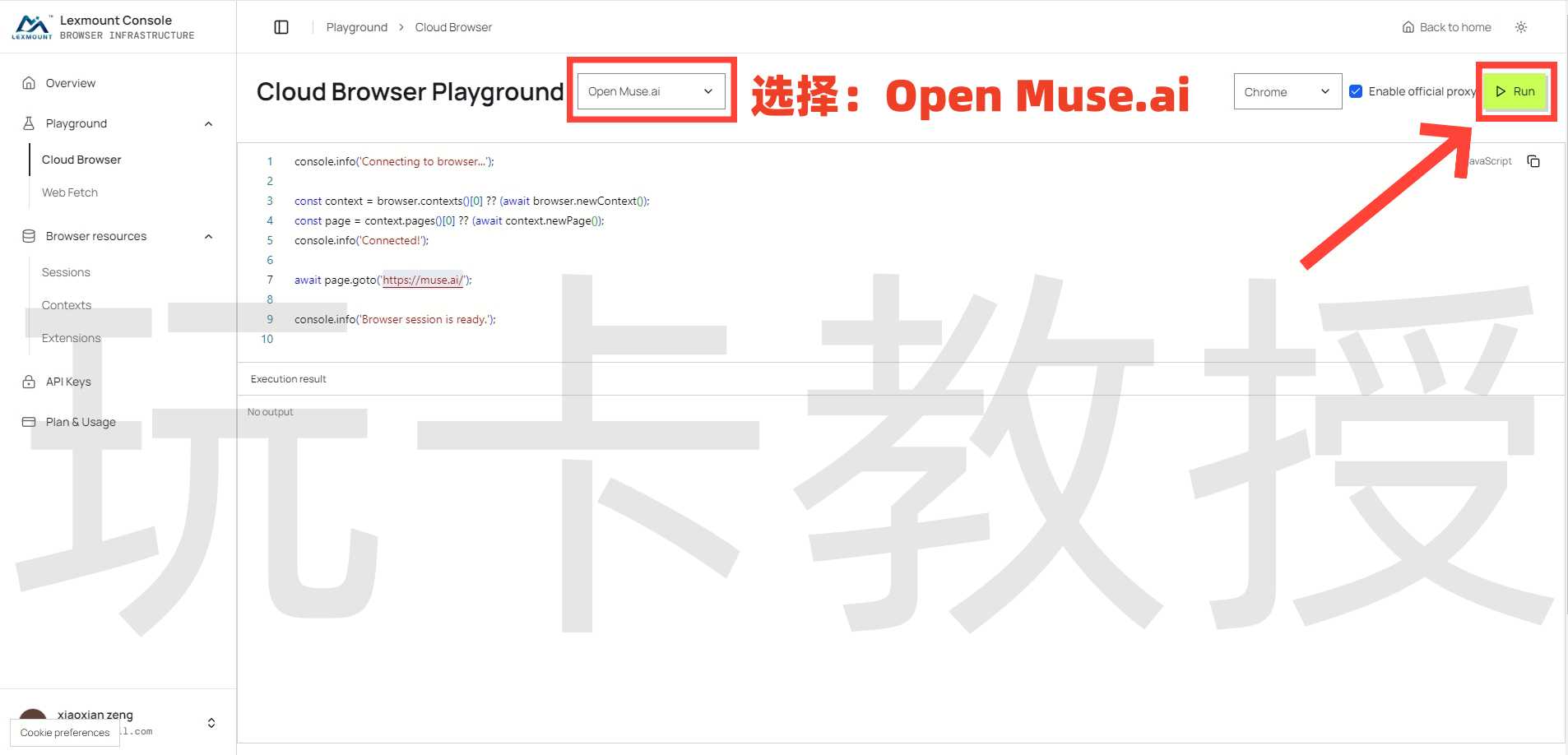Open Contexts in the sidebar
The image size is (1568, 755).
[67, 305]
